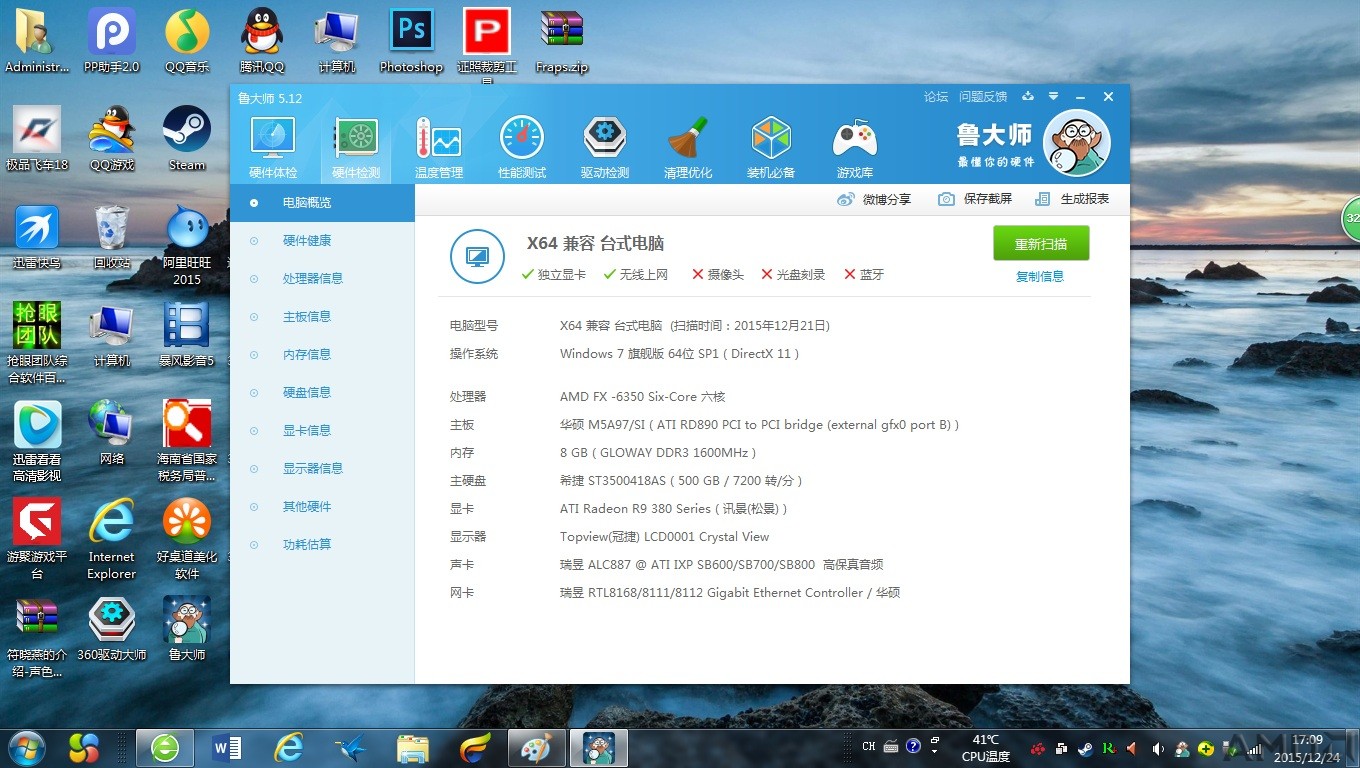The height and width of the screenshot is (768, 1360).
Task: Click the download tray icon in title bar
Action: [x=1028, y=97]
